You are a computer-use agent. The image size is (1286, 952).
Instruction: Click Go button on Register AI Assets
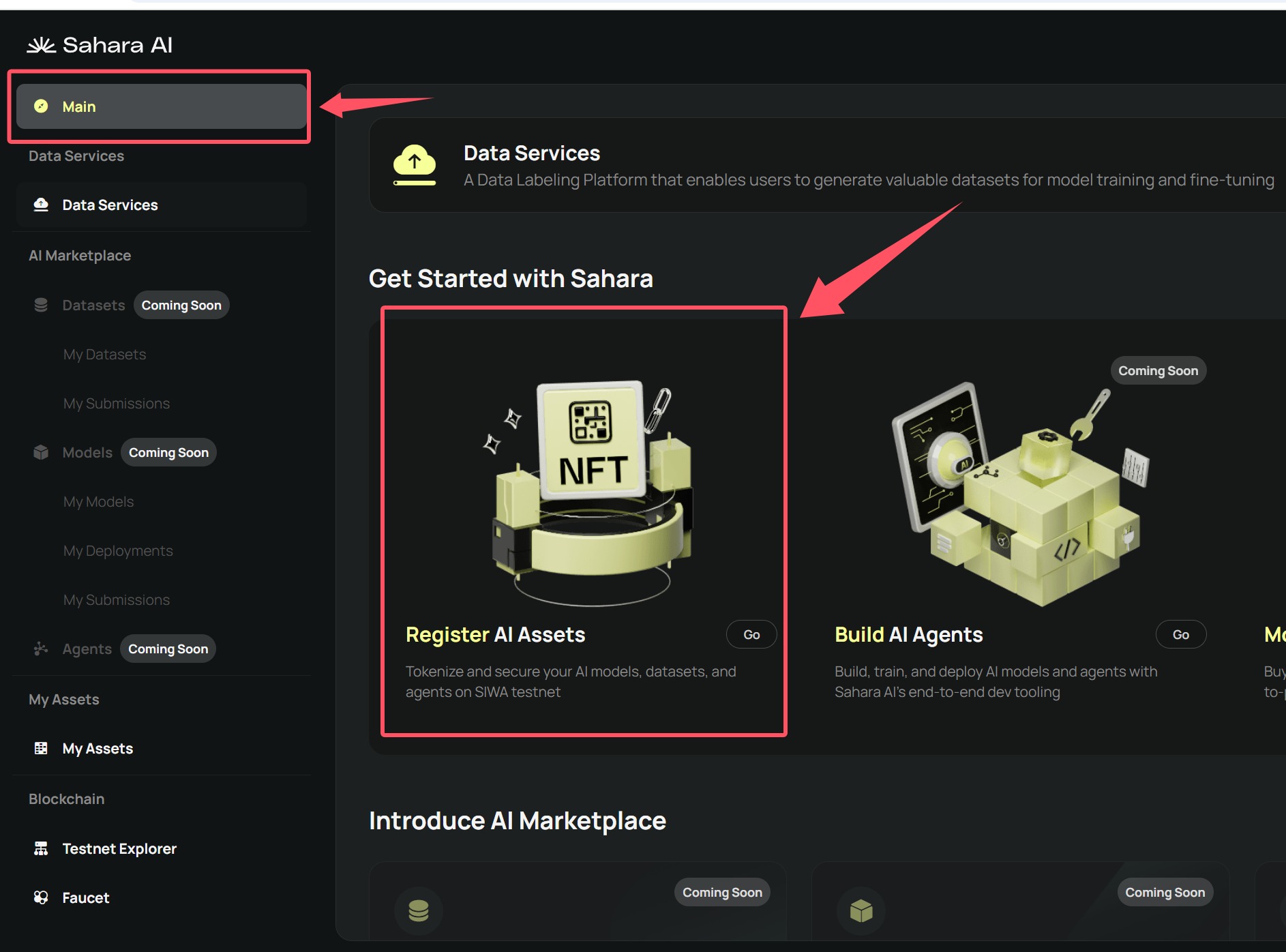pyautogui.click(x=751, y=634)
